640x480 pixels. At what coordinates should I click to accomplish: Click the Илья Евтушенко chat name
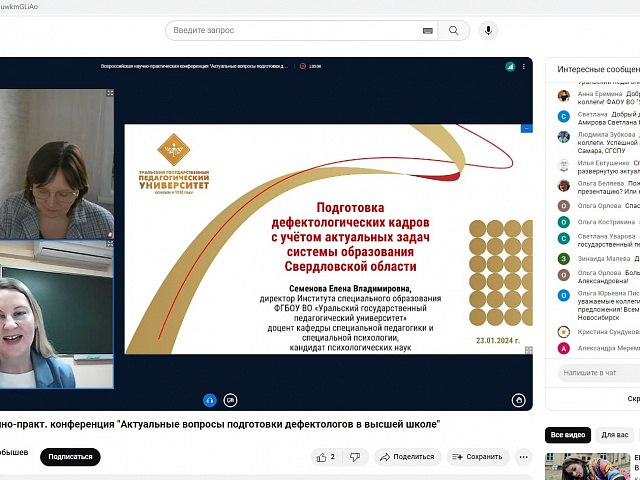[603, 163]
